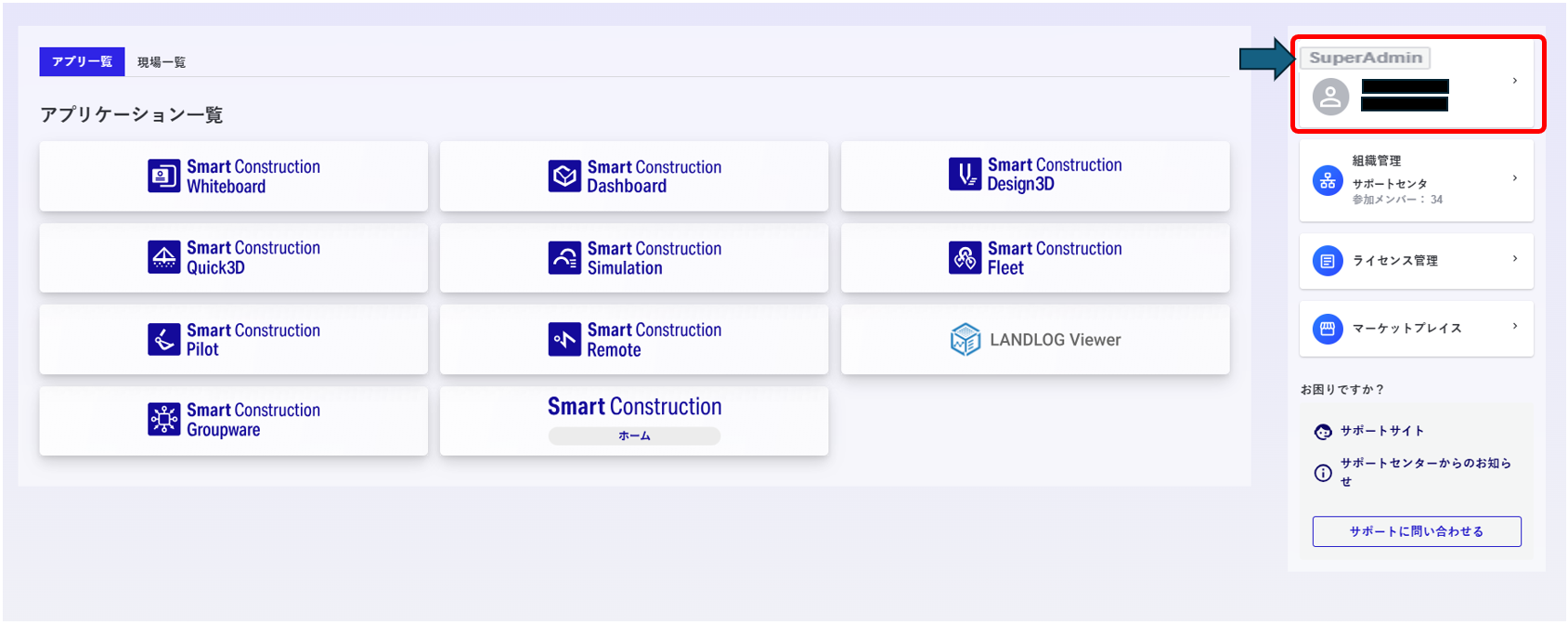This screenshot has height=625, width=1568.
Task: Open the Smart Construction Remote title text
Action: 654,340
